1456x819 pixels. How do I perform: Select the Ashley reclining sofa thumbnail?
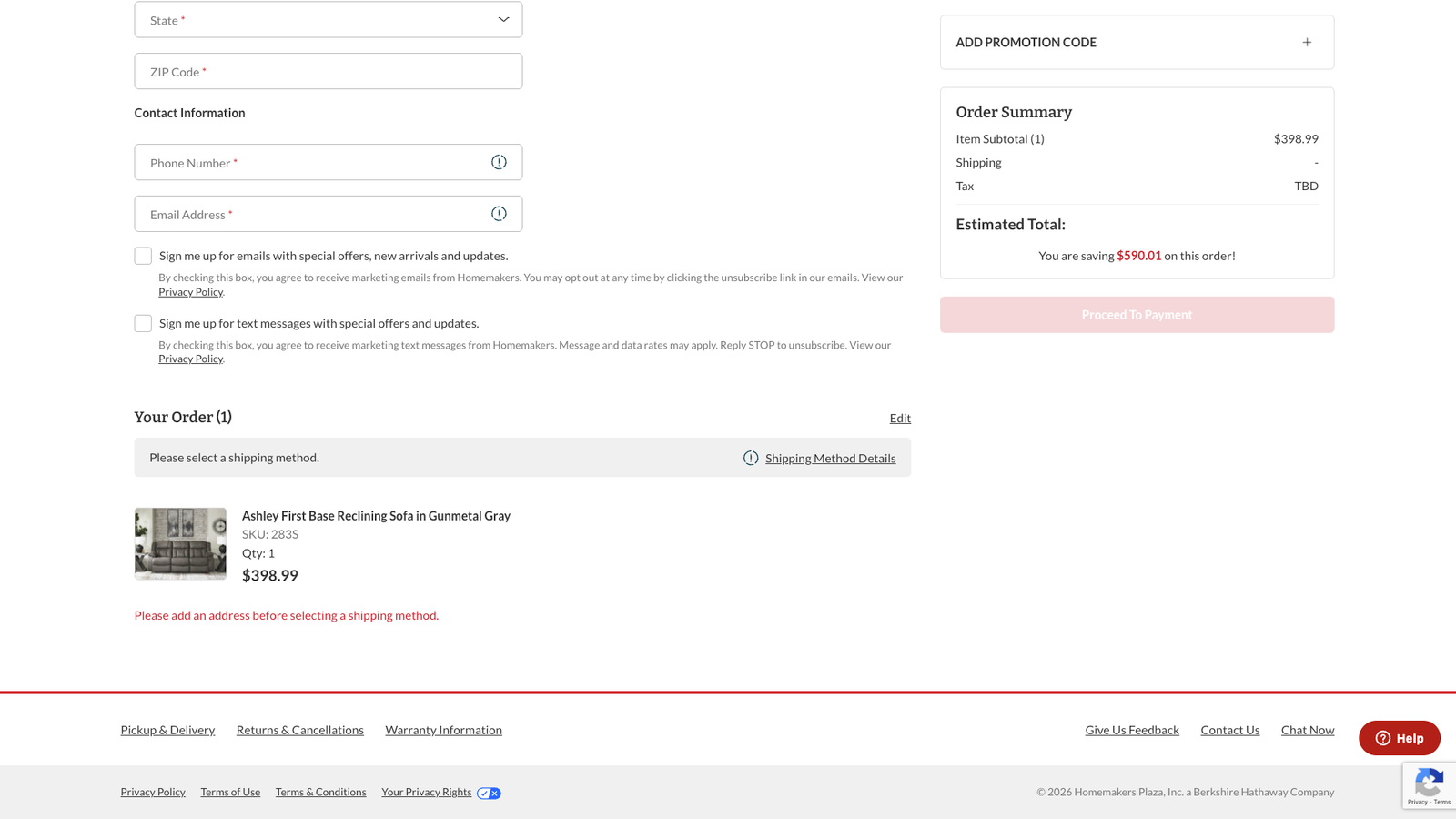point(180,543)
